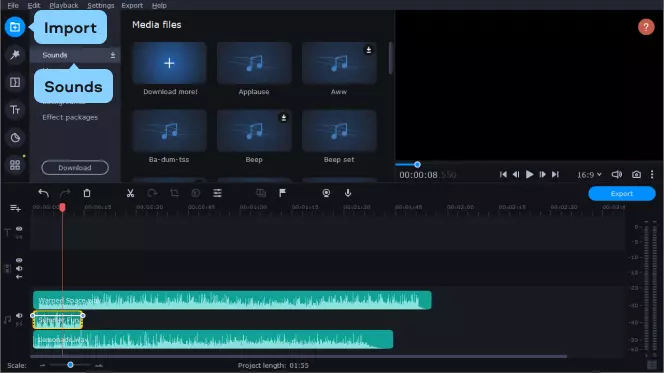The width and height of the screenshot is (664, 373).
Task: Toggle the preview volume speaker
Action: tap(617, 174)
